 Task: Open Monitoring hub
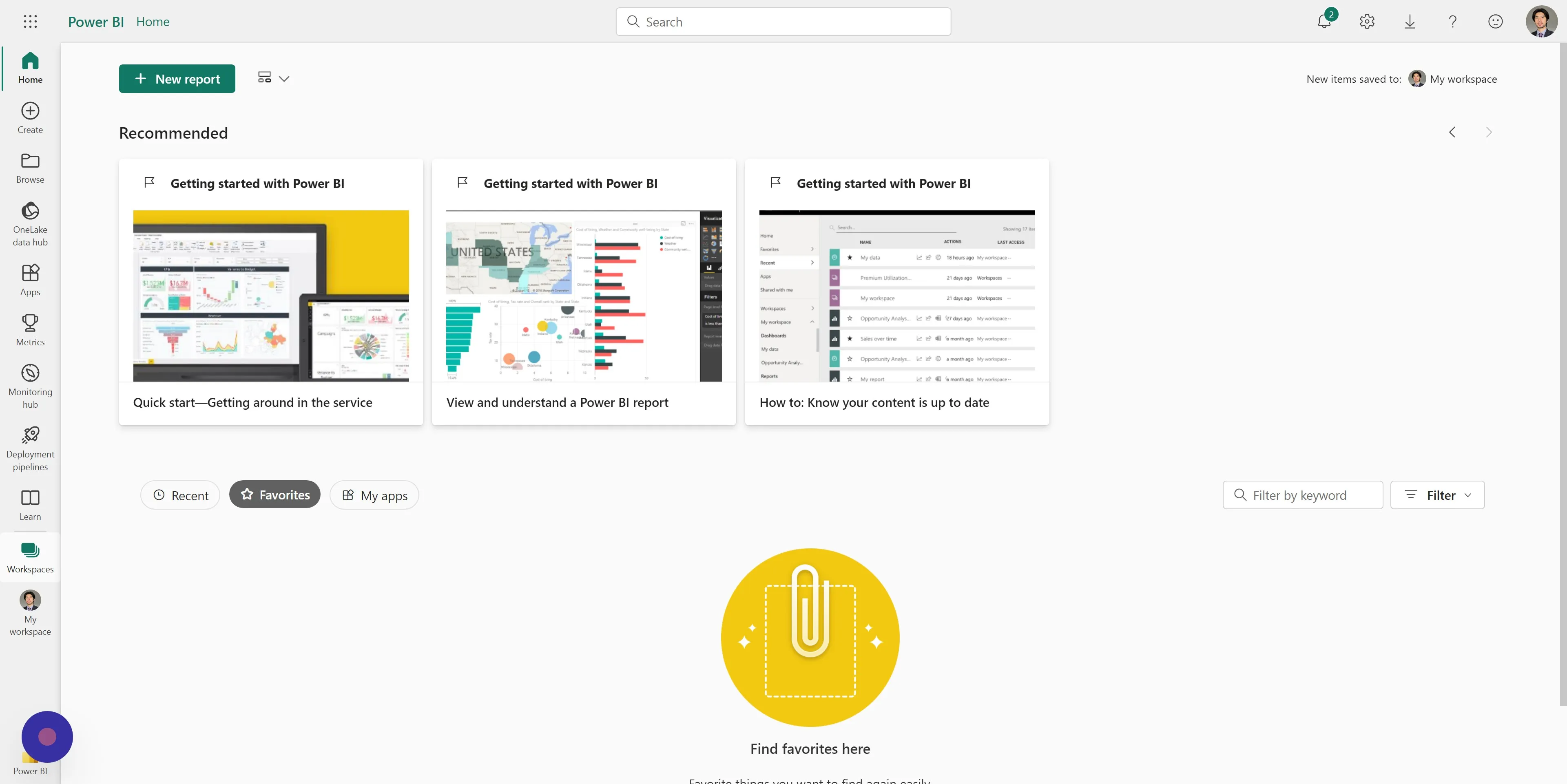(31, 386)
